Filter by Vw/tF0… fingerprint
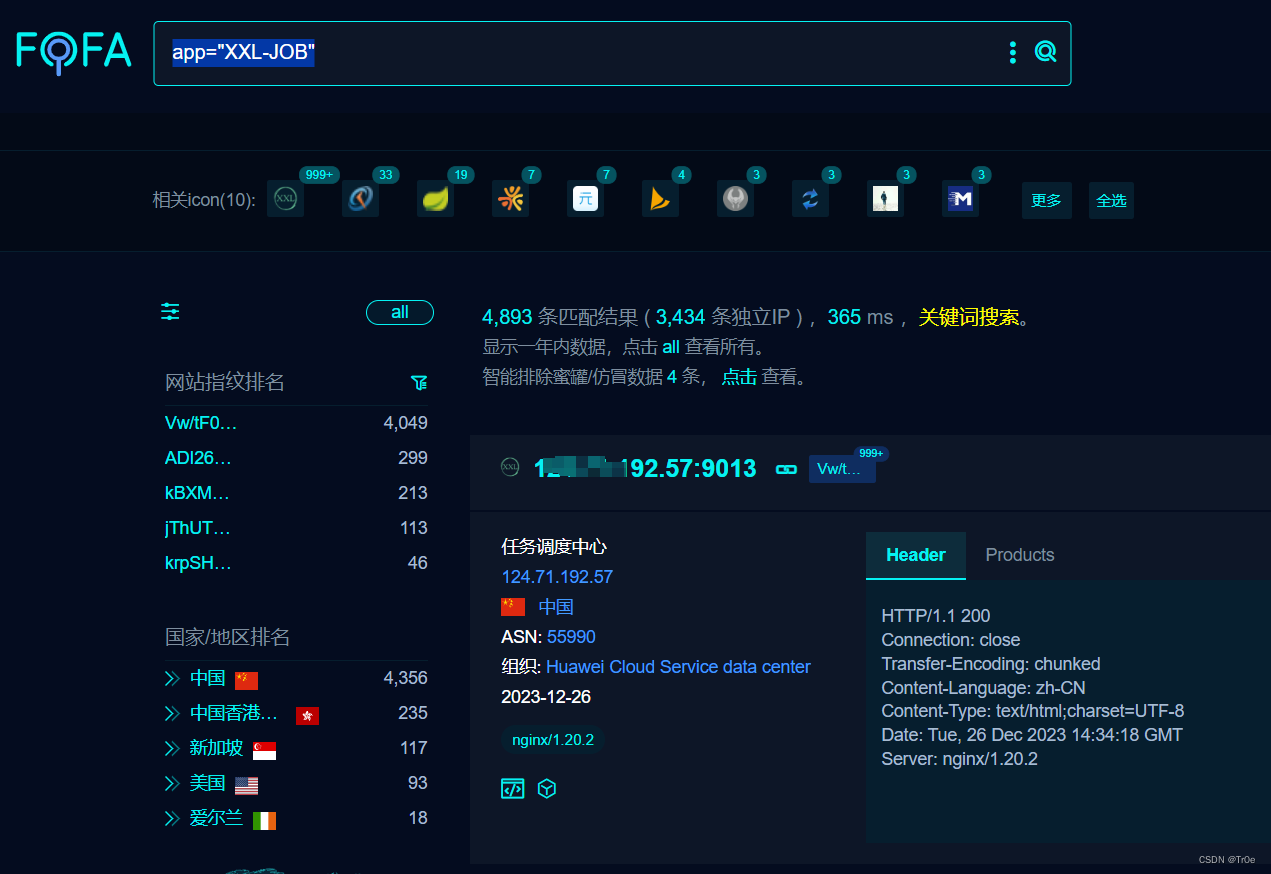Screen dimensions: 1271x874 [201, 423]
